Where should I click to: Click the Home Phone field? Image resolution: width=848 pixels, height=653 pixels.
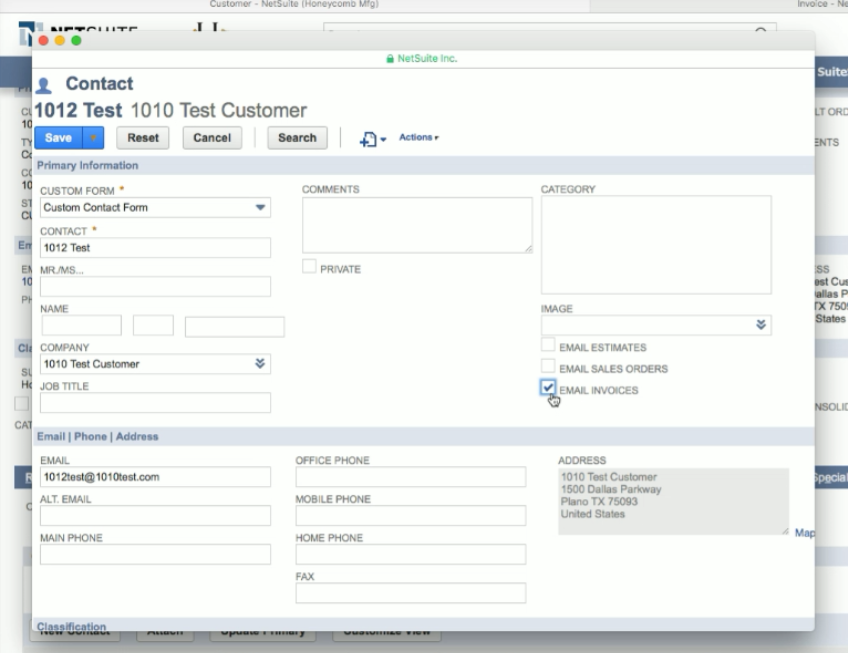[x=410, y=555]
